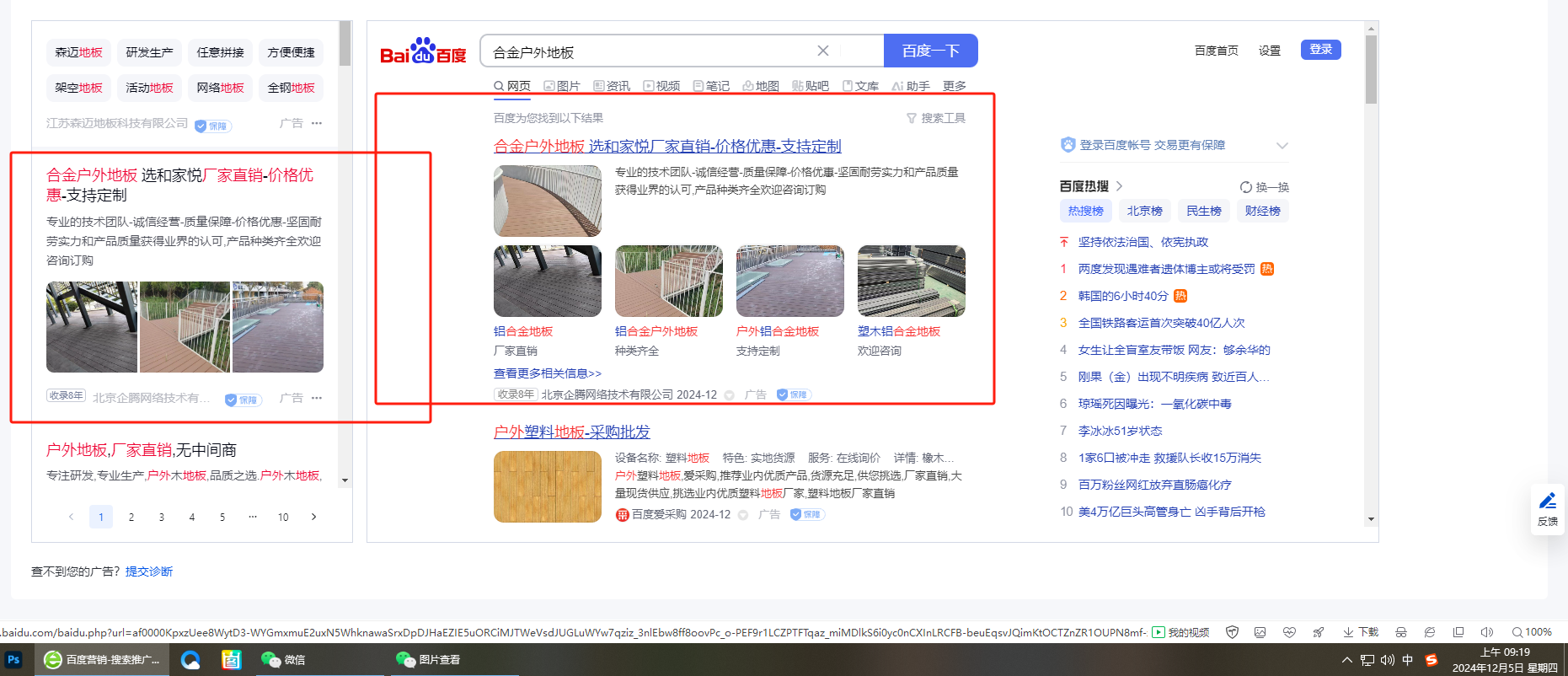Screen dimensions: 1568x676
Task: Click the 全钢地板 keyword tag
Action: pyautogui.click(x=291, y=88)
